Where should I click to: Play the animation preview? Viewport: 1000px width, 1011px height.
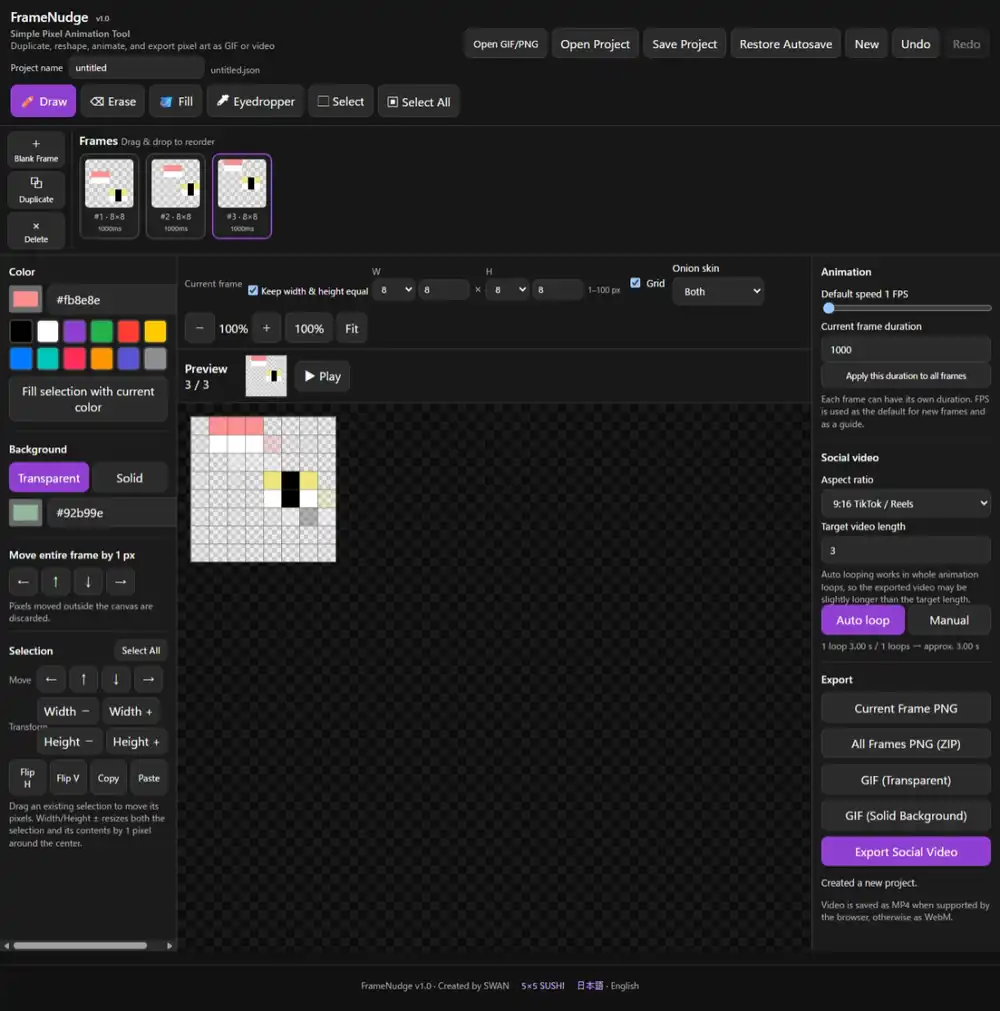pos(322,376)
